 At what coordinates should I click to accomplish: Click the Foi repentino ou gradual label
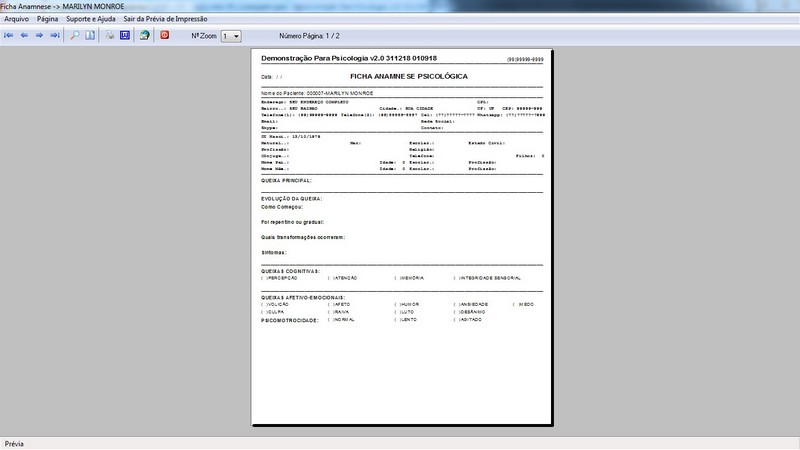pyautogui.click(x=293, y=222)
